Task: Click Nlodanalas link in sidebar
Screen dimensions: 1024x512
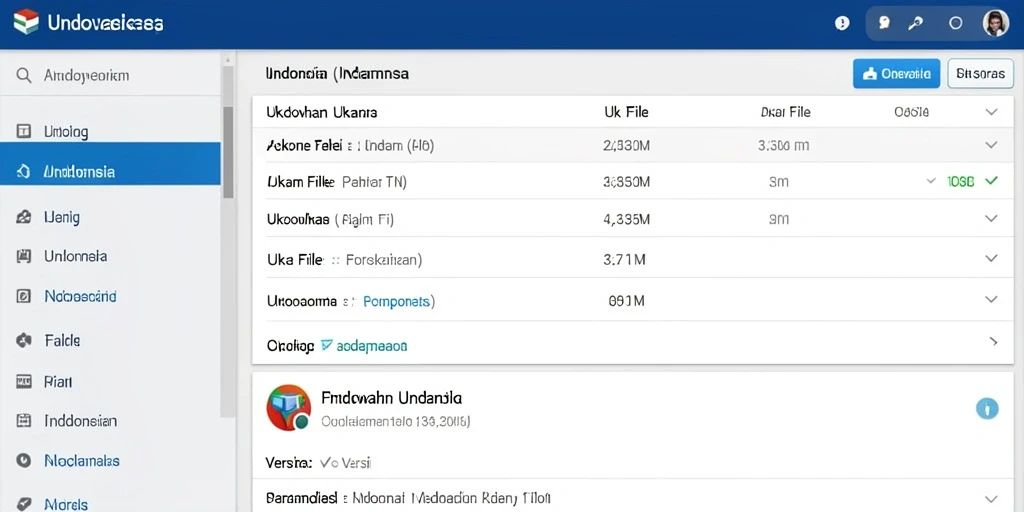Action: [82, 460]
